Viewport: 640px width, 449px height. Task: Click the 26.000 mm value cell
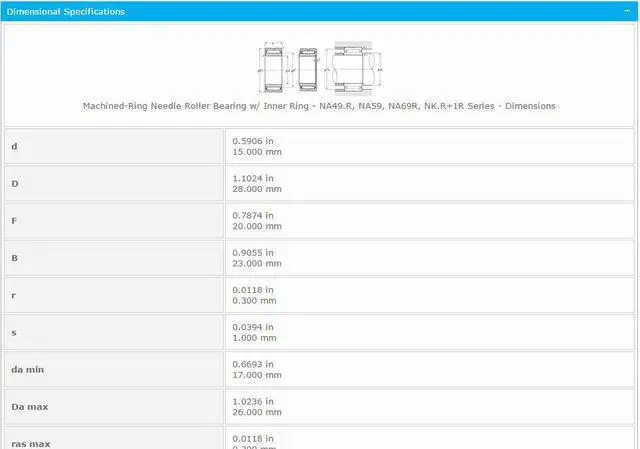(x=256, y=412)
